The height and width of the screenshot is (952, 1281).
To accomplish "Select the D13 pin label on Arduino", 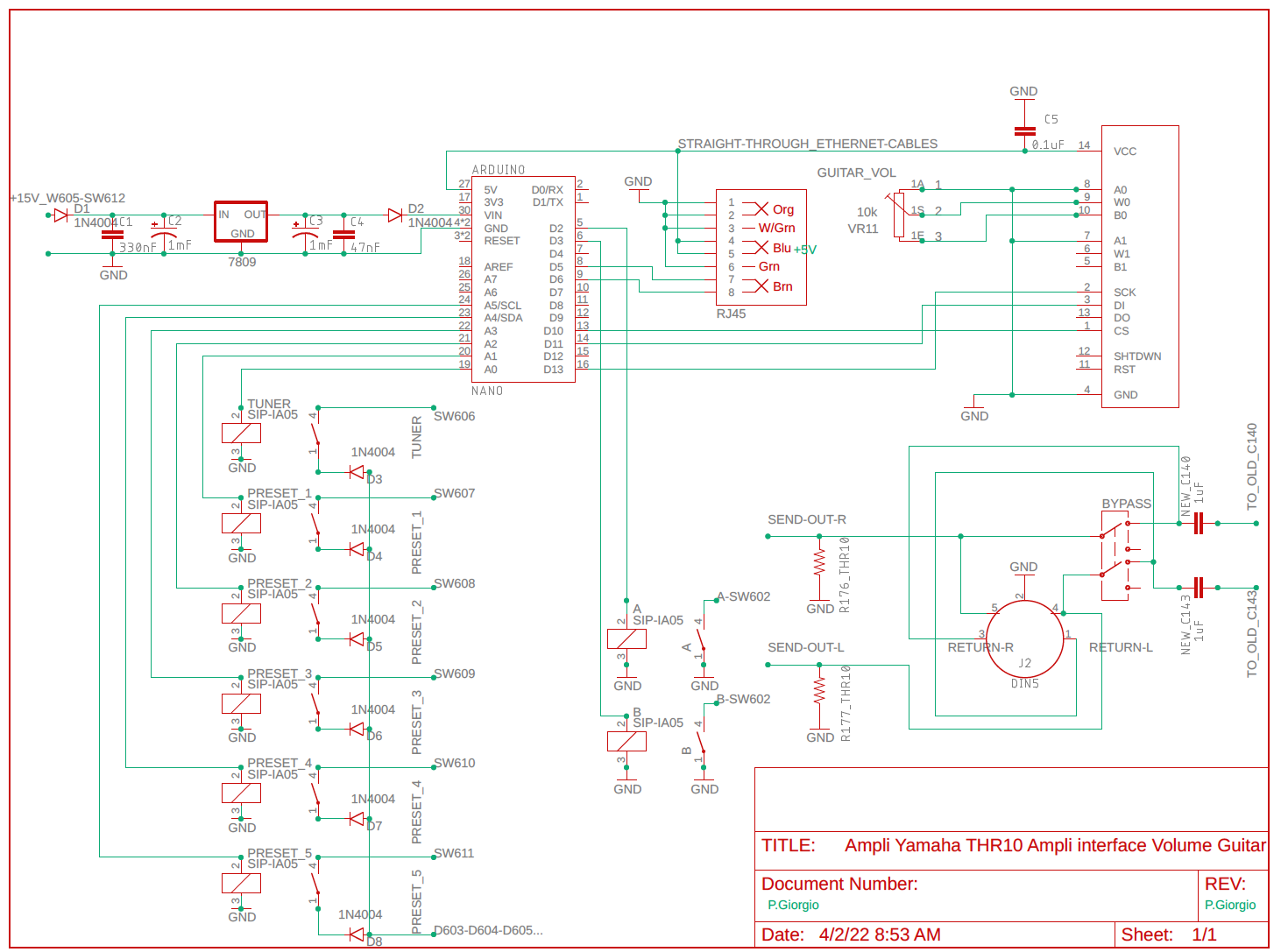I will pos(553,370).
